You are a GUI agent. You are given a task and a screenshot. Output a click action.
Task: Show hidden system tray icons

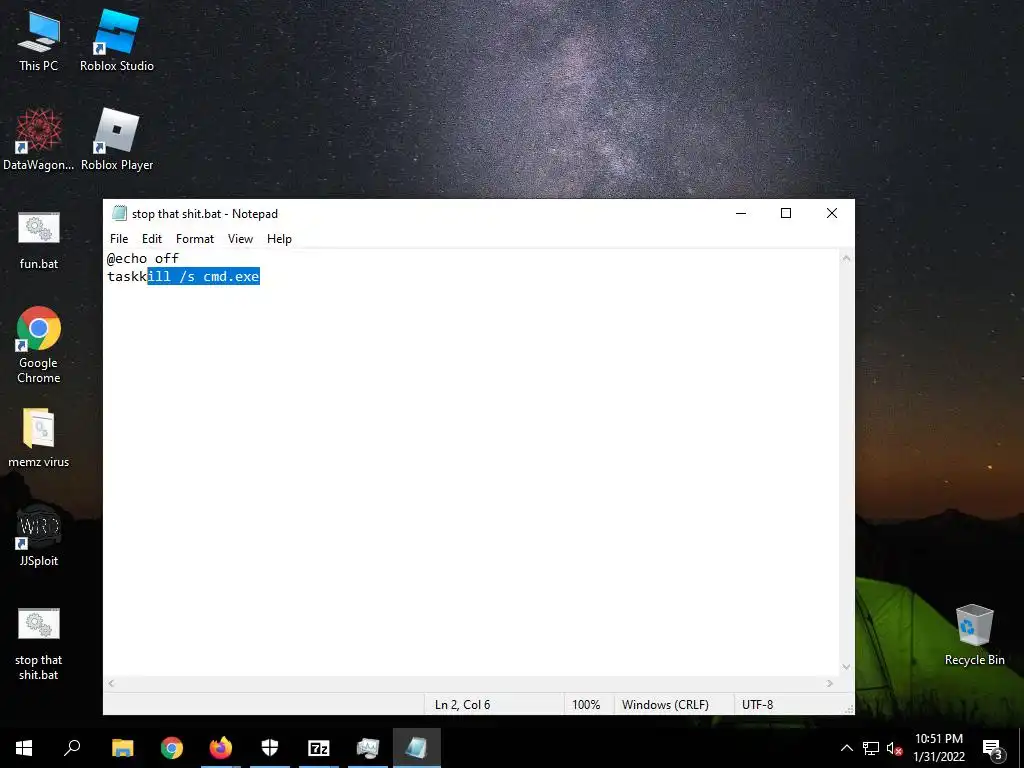[x=846, y=748]
